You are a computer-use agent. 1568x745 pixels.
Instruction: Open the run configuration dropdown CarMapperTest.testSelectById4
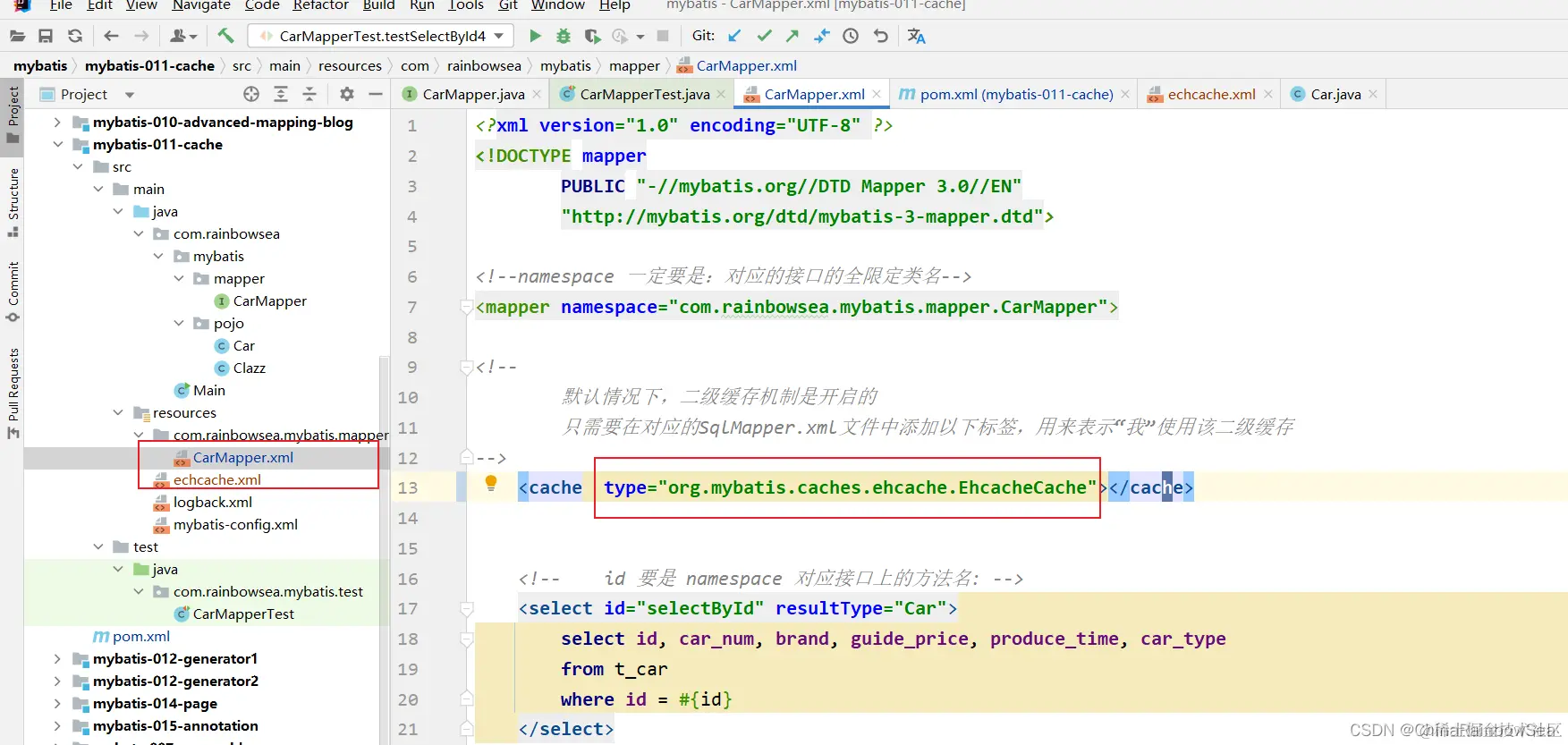pos(381,36)
